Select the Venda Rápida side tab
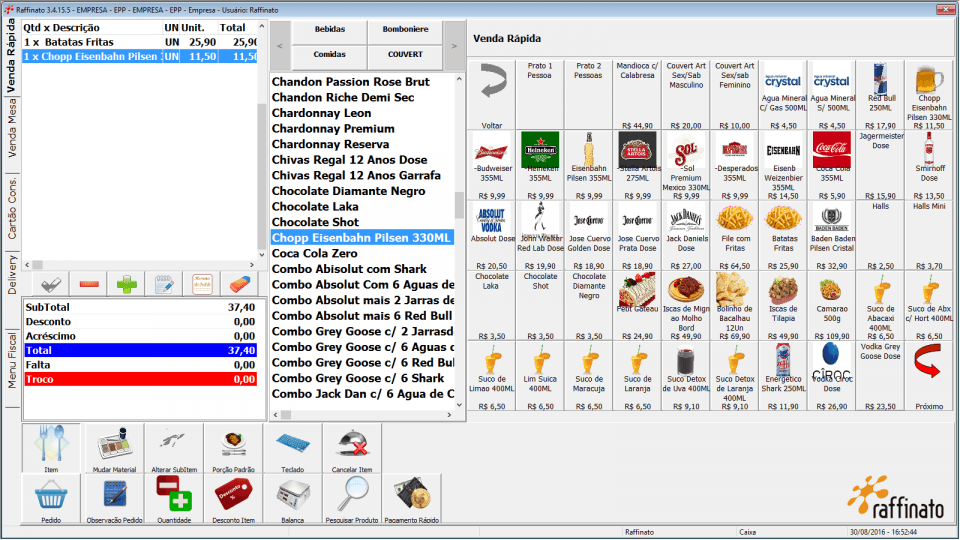960x540 pixels. pos(12,56)
